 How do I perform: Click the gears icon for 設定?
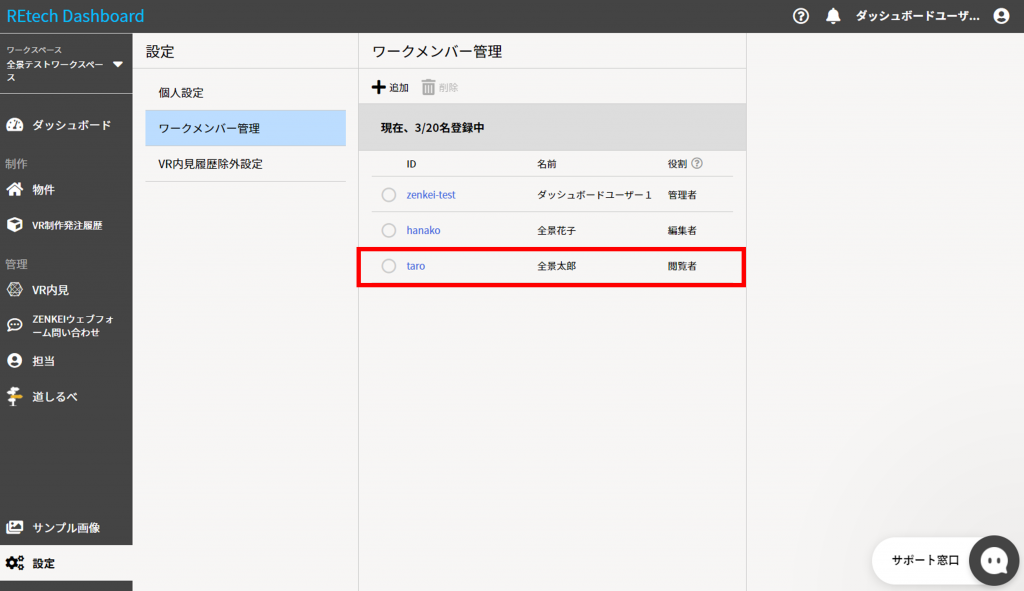coord(14,563)
